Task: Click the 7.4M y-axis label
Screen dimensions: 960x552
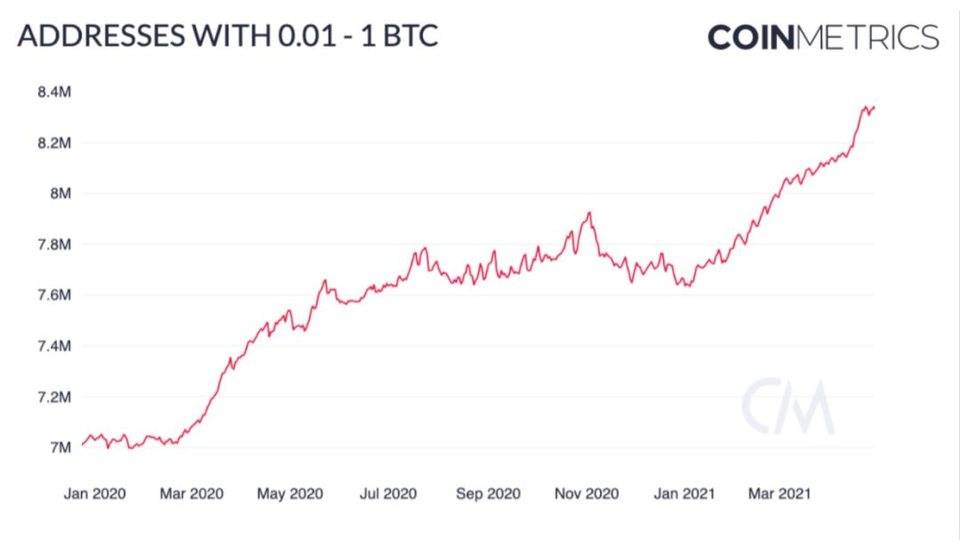Action: click(x=54, y=346)
